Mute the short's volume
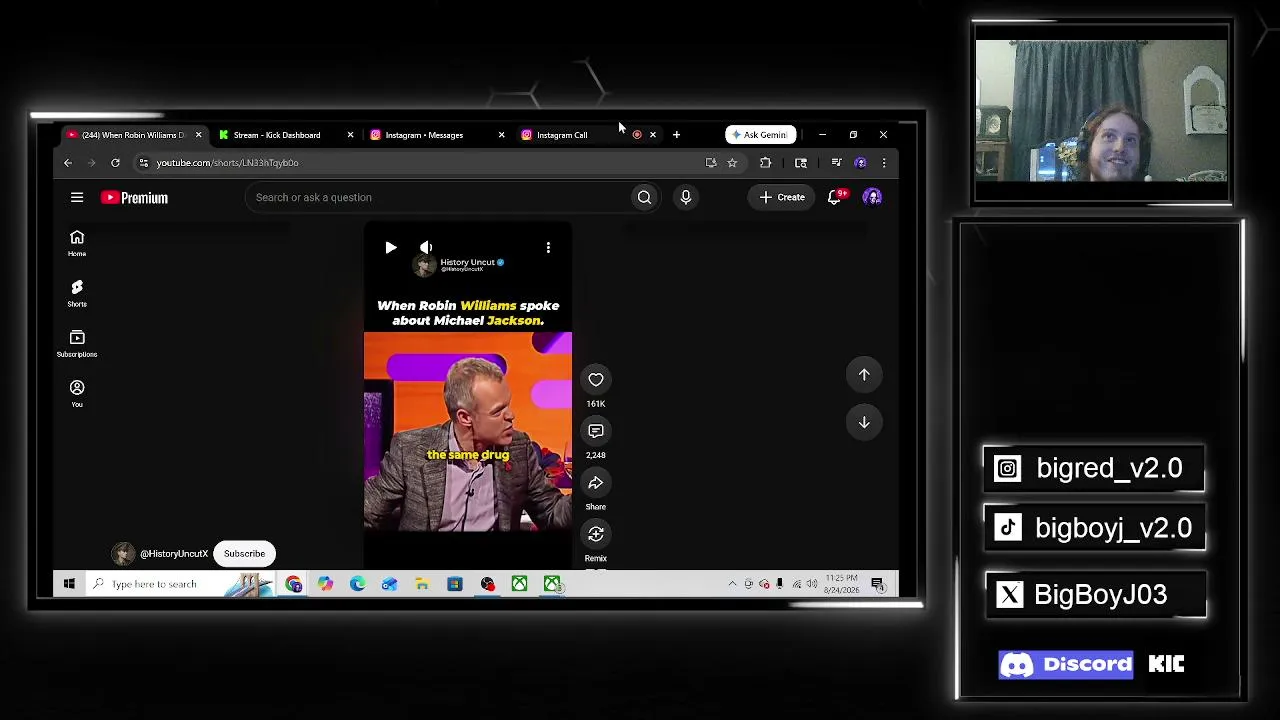Screen dimensions: 1280x720 (x=426, y=247)
